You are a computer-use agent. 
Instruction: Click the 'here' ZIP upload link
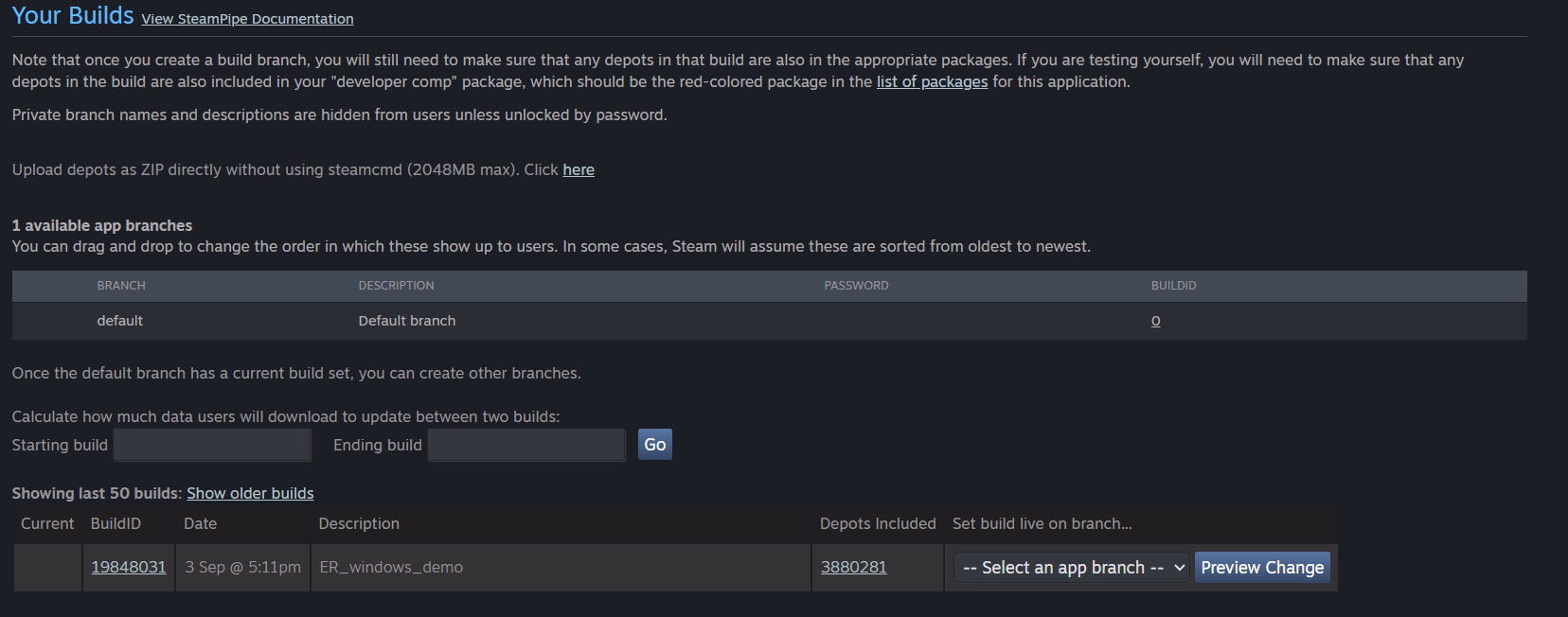click(579, 170)
